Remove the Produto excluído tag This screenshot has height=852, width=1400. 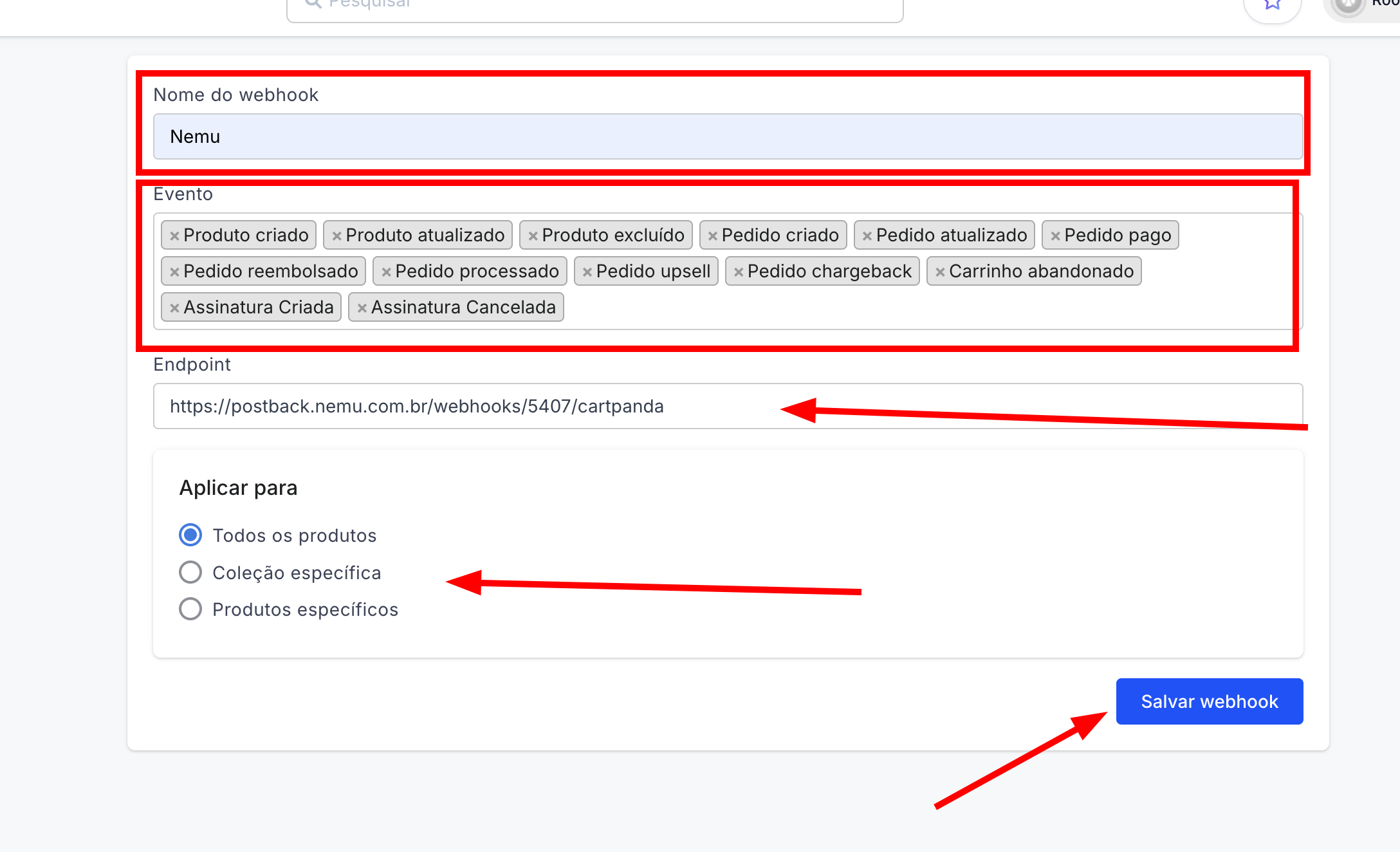point(533,236)
